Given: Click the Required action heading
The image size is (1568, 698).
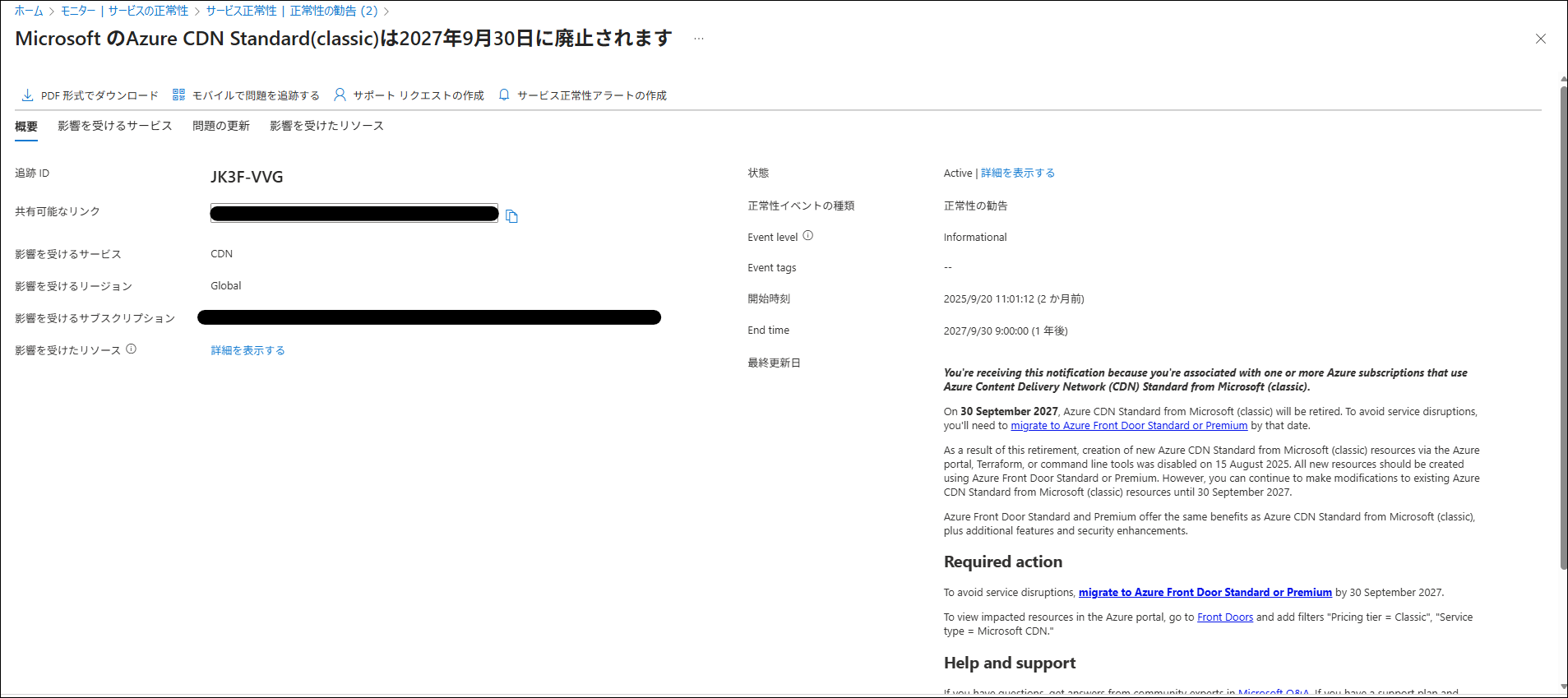Looking at the screenshot, I should [1003, 562].
